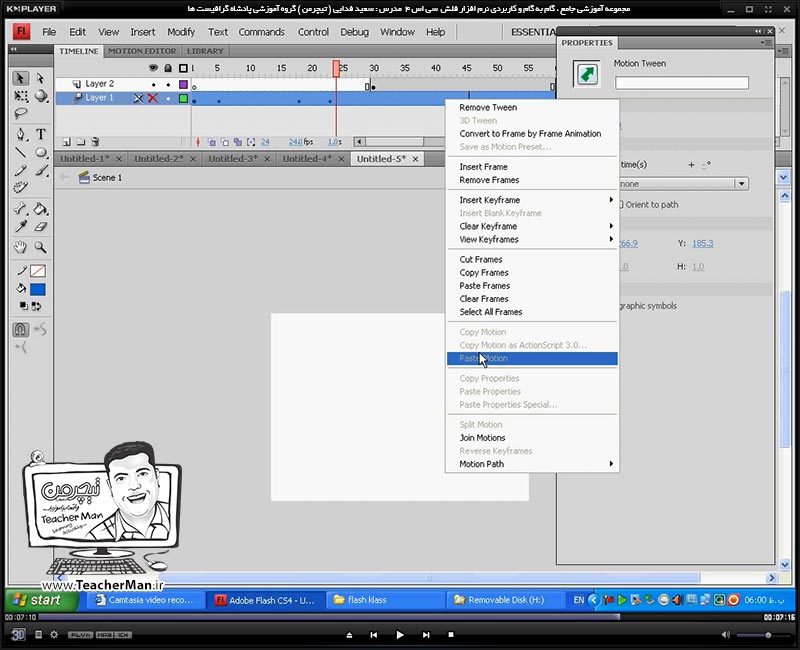This screenshot has width=800, height=650.
Task: Open the Modify menu
Action: click(181, 32)
